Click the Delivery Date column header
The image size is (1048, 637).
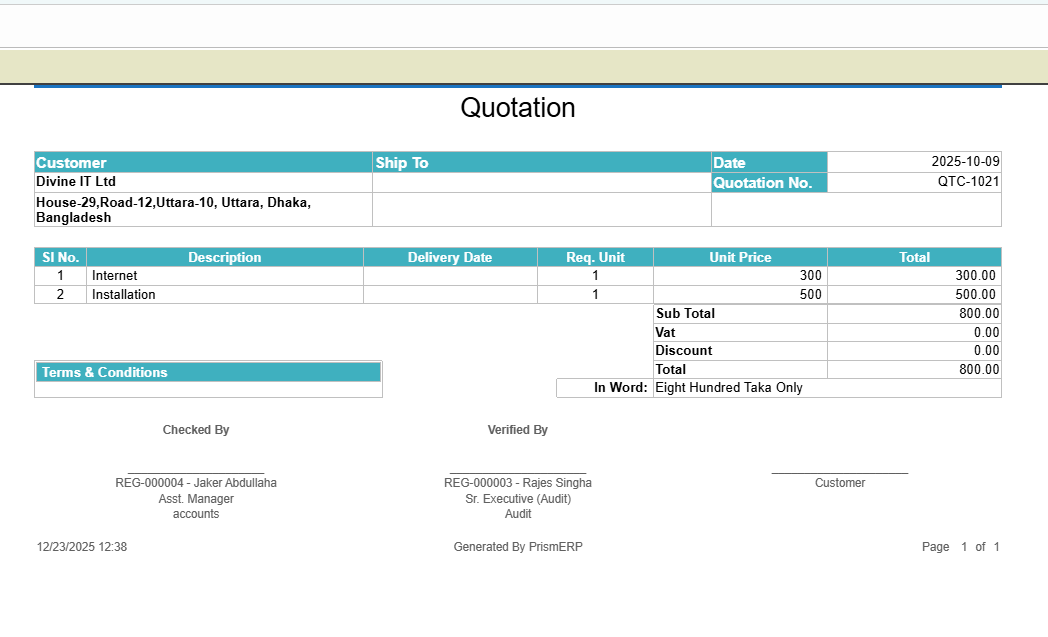tap(450, 258)
